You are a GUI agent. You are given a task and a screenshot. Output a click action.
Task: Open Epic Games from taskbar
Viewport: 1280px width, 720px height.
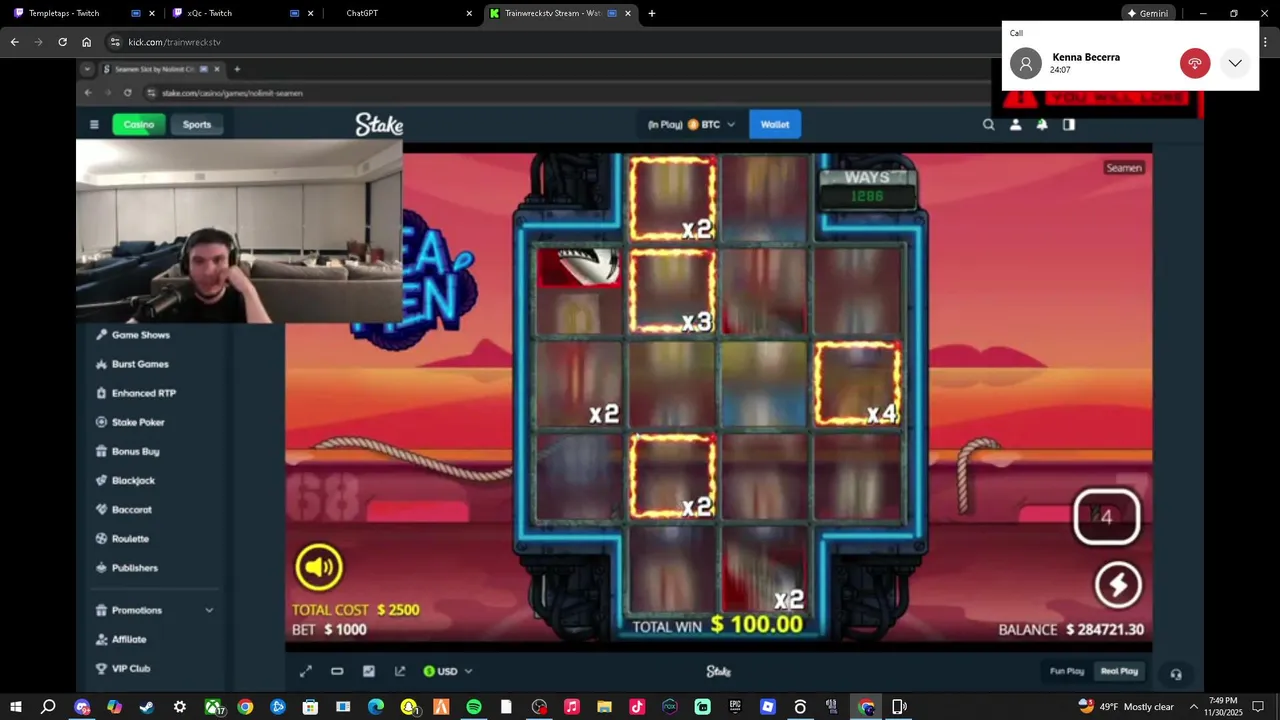(x=734, y=707)
